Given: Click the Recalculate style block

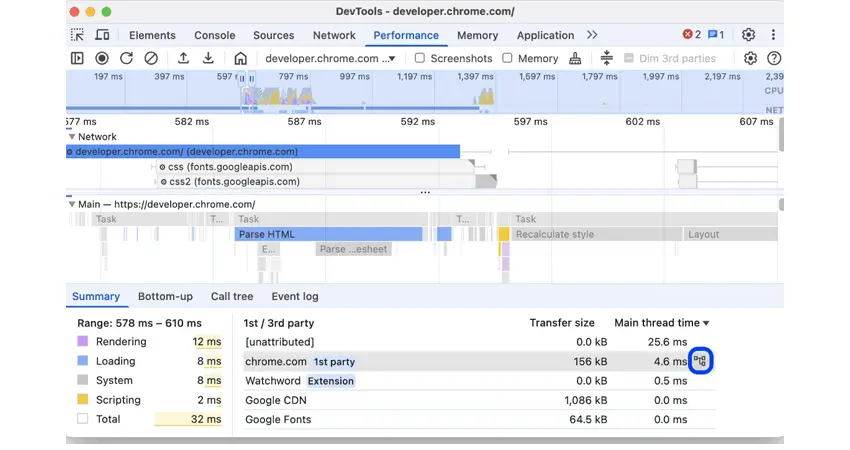Looking at the screenshot, I should coord(596,234).
